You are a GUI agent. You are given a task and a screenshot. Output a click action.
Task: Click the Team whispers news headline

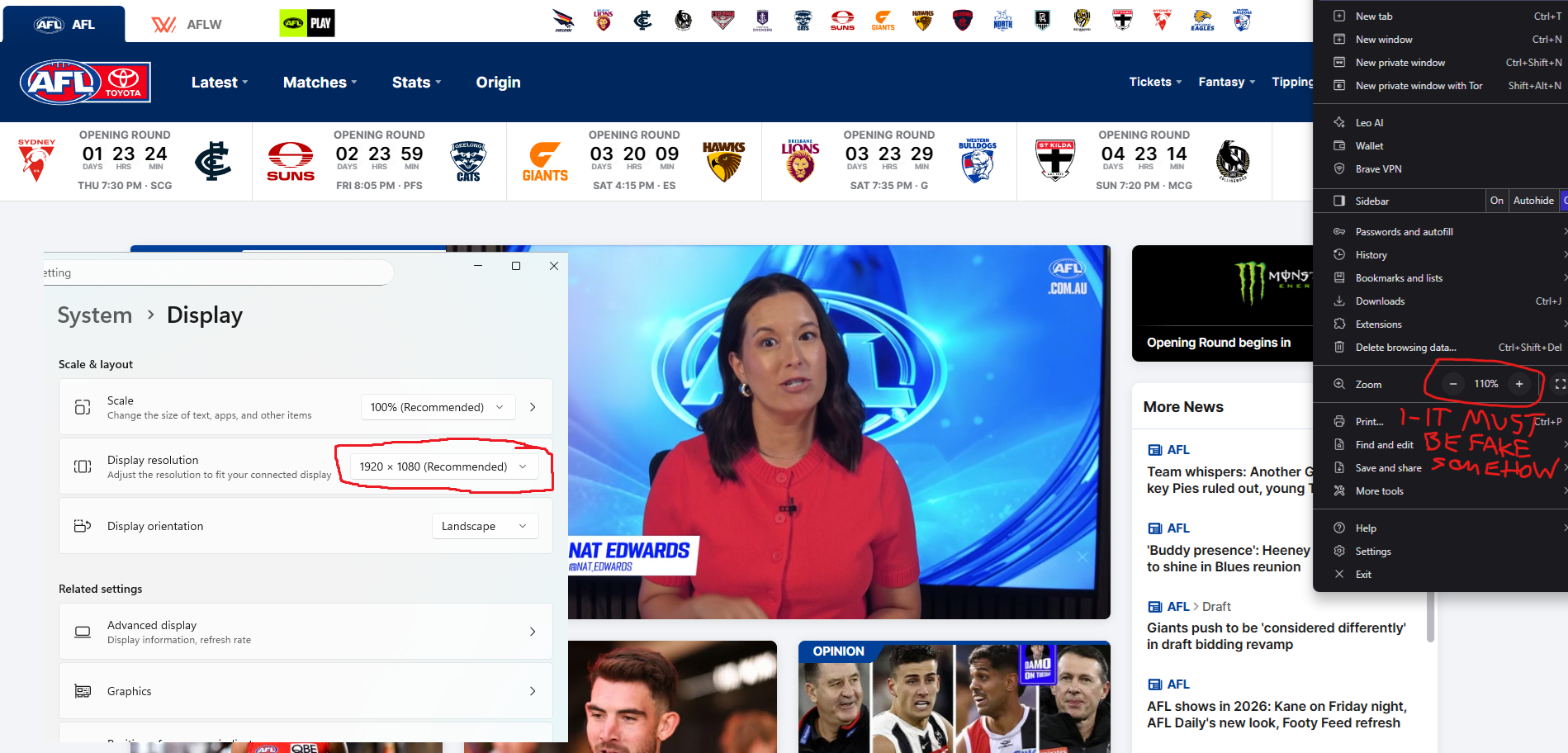pyautogui.click(x=1229, y=481)
